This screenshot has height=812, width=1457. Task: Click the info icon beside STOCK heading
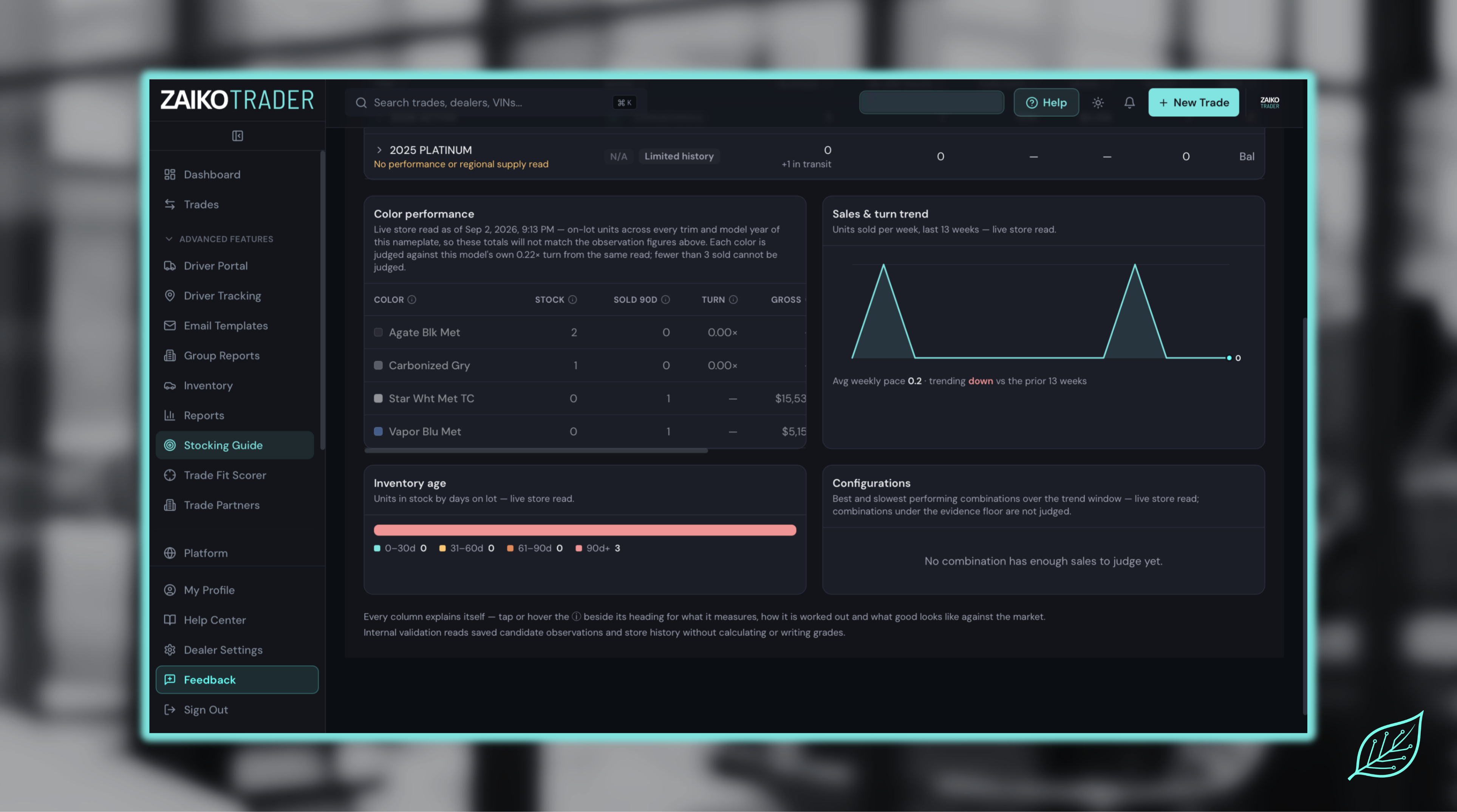coord(572,300)
